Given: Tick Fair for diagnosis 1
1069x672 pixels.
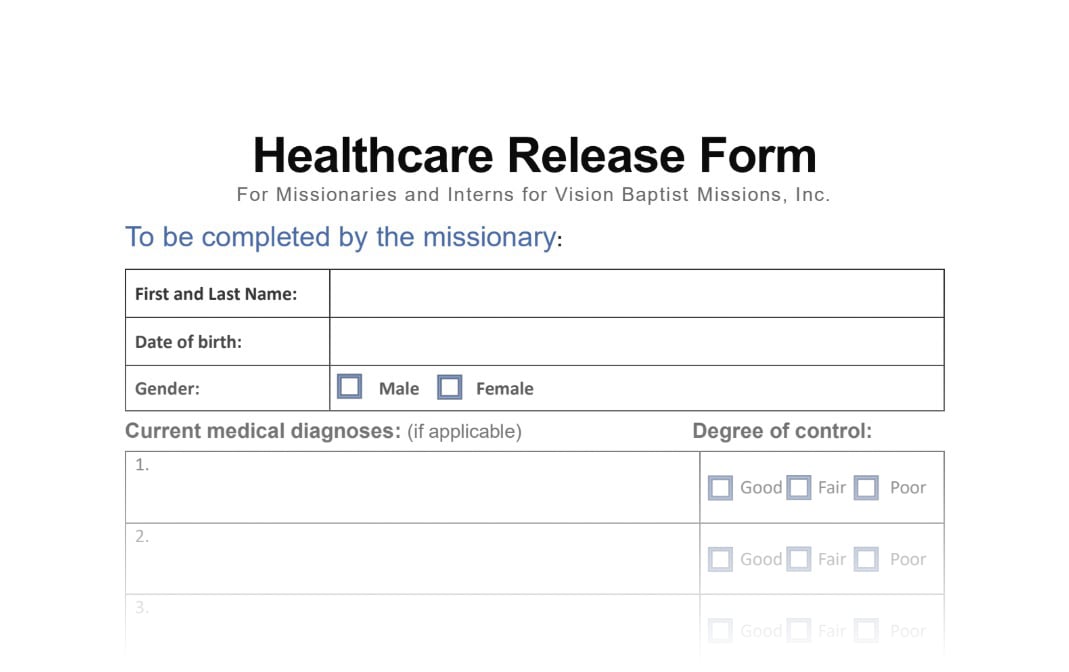Looking at the screenshot, I should pos(798,488).
